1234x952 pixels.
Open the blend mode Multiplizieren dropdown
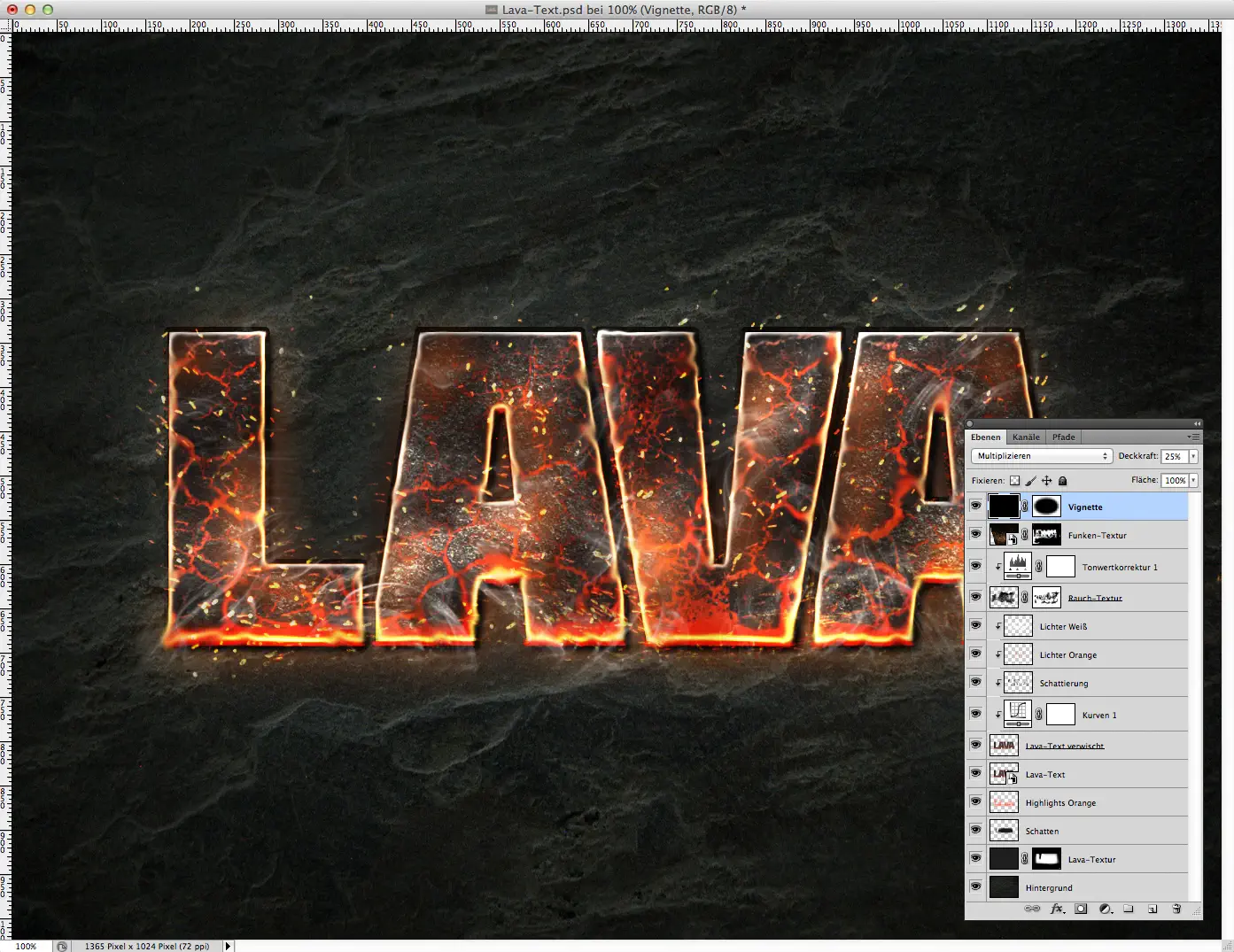[x=1041, y=455]
